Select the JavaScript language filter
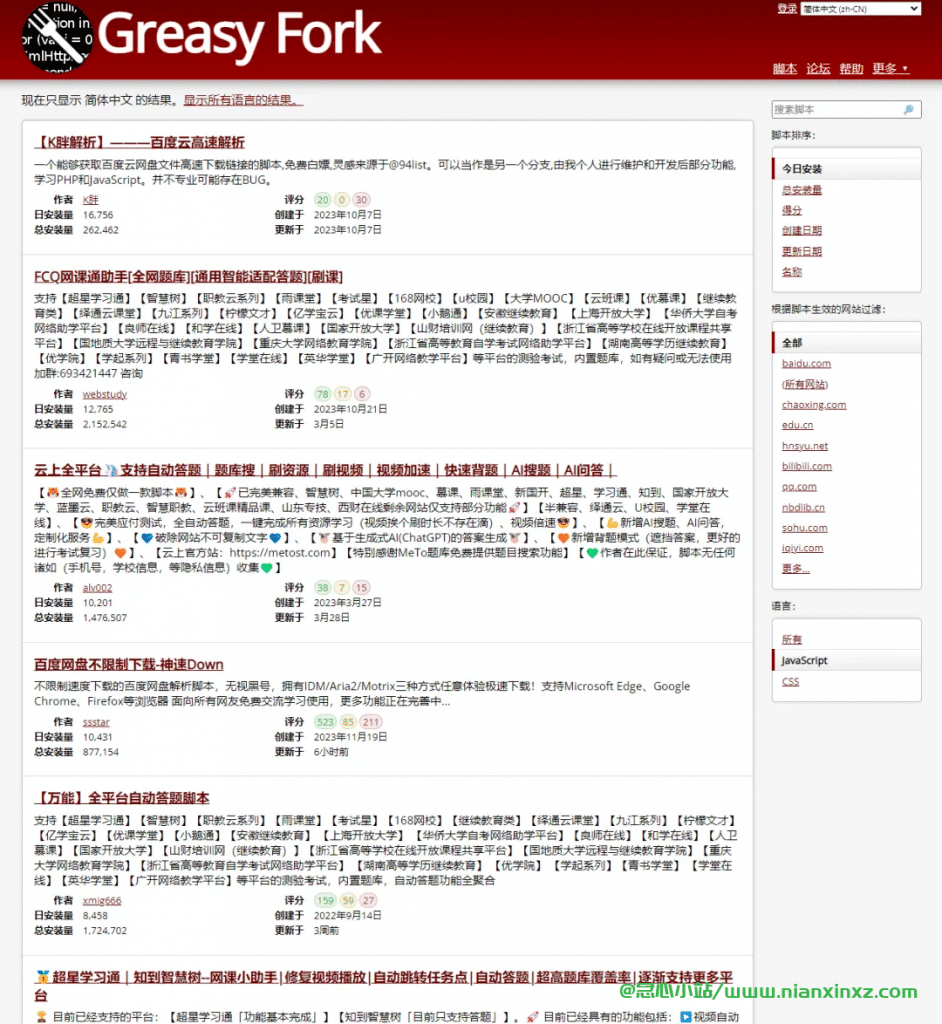This screenshot has height=1024, width=942. coord(847,660)
